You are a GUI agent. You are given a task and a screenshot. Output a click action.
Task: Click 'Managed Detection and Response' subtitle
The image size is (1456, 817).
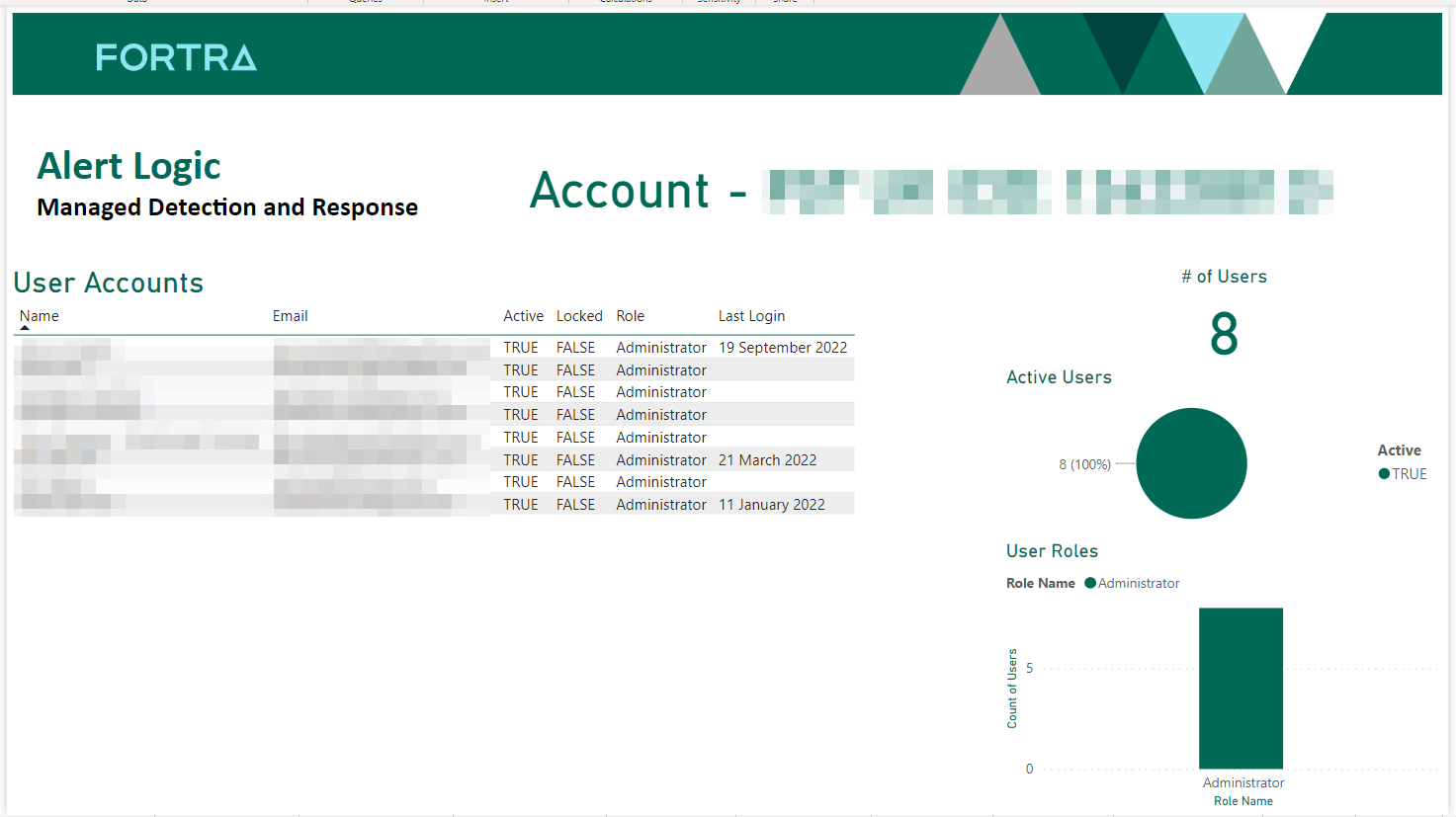(x=227, y=207)
